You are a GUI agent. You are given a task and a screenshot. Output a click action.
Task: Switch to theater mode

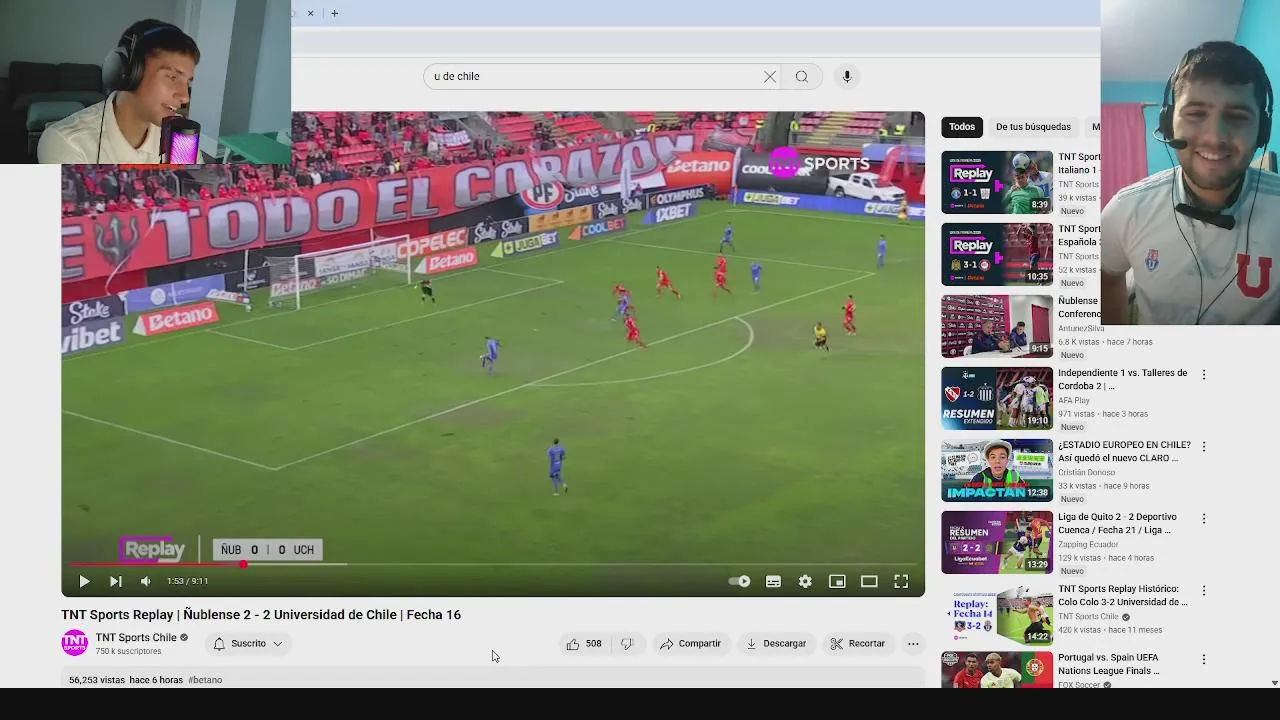click(x=869, y=581)
